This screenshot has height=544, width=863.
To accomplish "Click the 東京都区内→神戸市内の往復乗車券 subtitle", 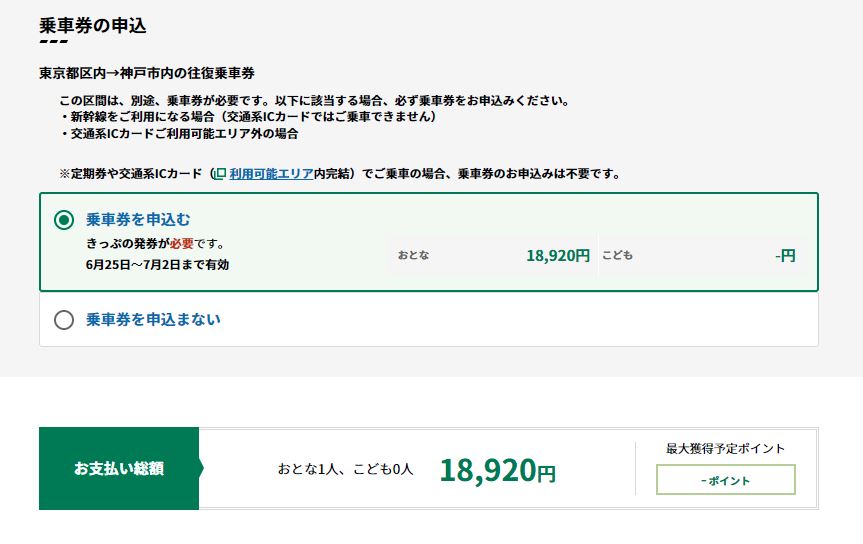I will 147,73.
